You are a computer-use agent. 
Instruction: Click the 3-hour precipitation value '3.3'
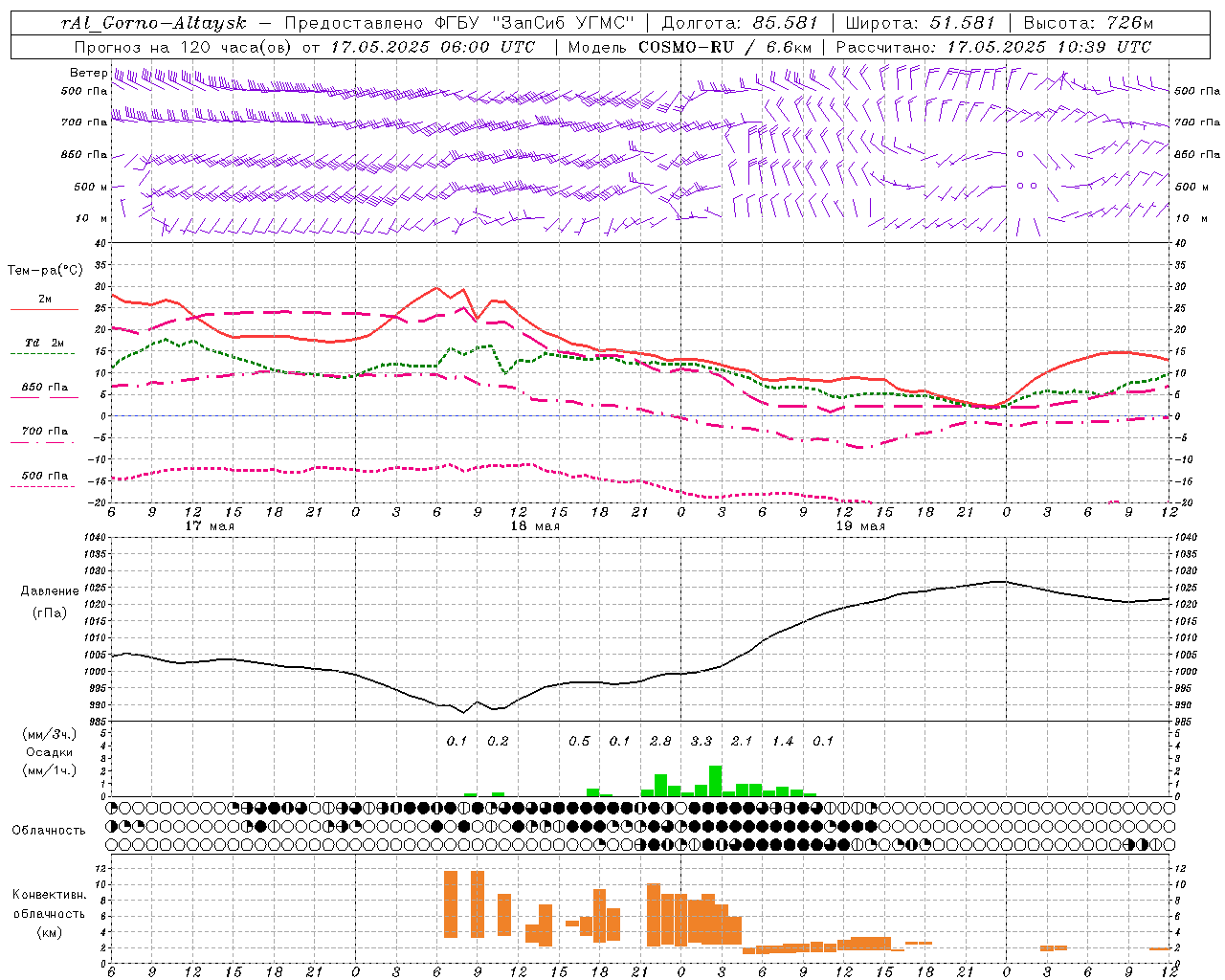702,741
